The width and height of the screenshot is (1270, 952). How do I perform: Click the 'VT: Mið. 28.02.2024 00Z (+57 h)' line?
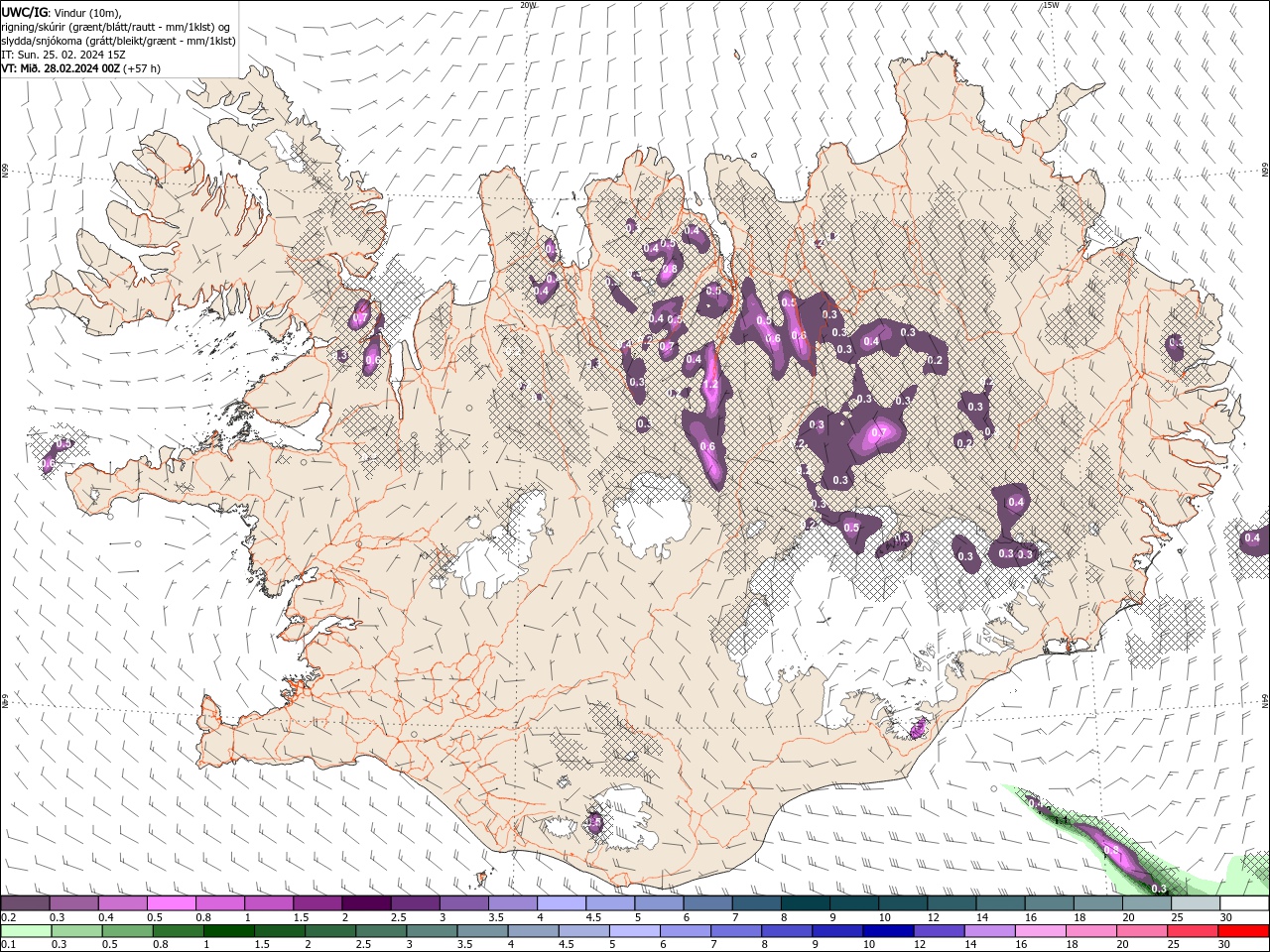(x=81, y=68)
